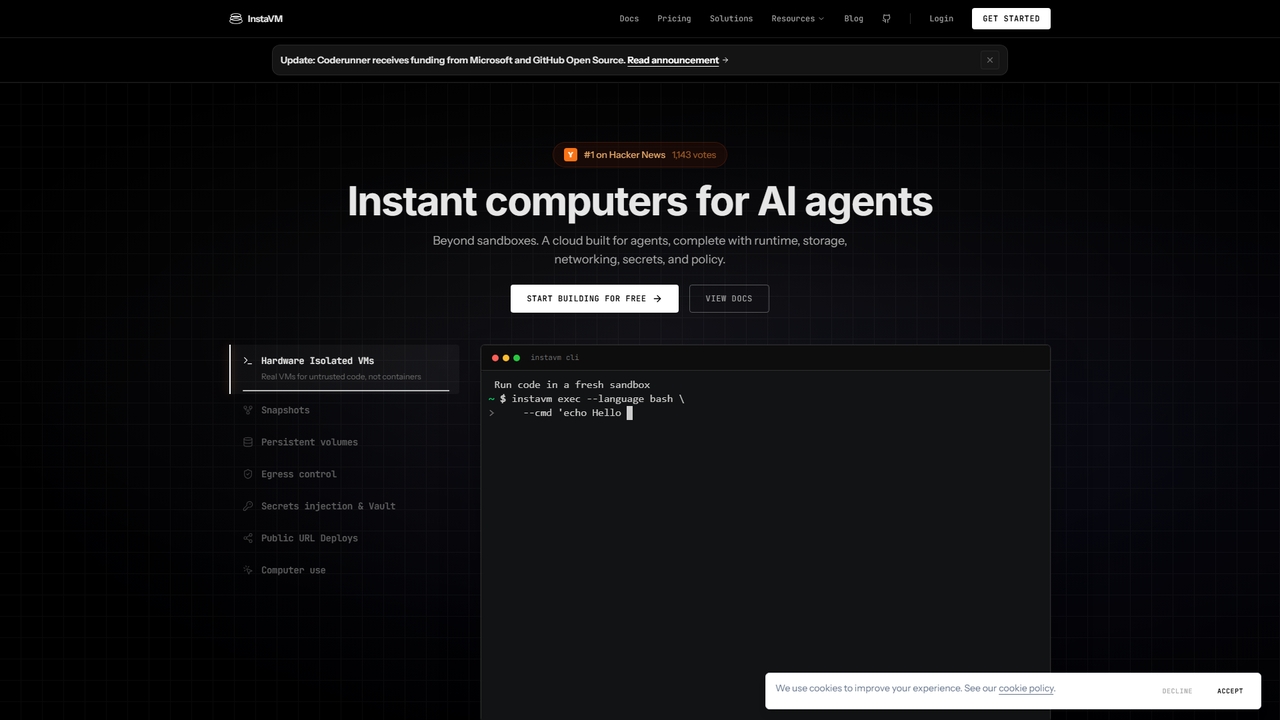Click the red terminal window dot
This screenshot has height=720, width=1280.
tap(495, 358)
